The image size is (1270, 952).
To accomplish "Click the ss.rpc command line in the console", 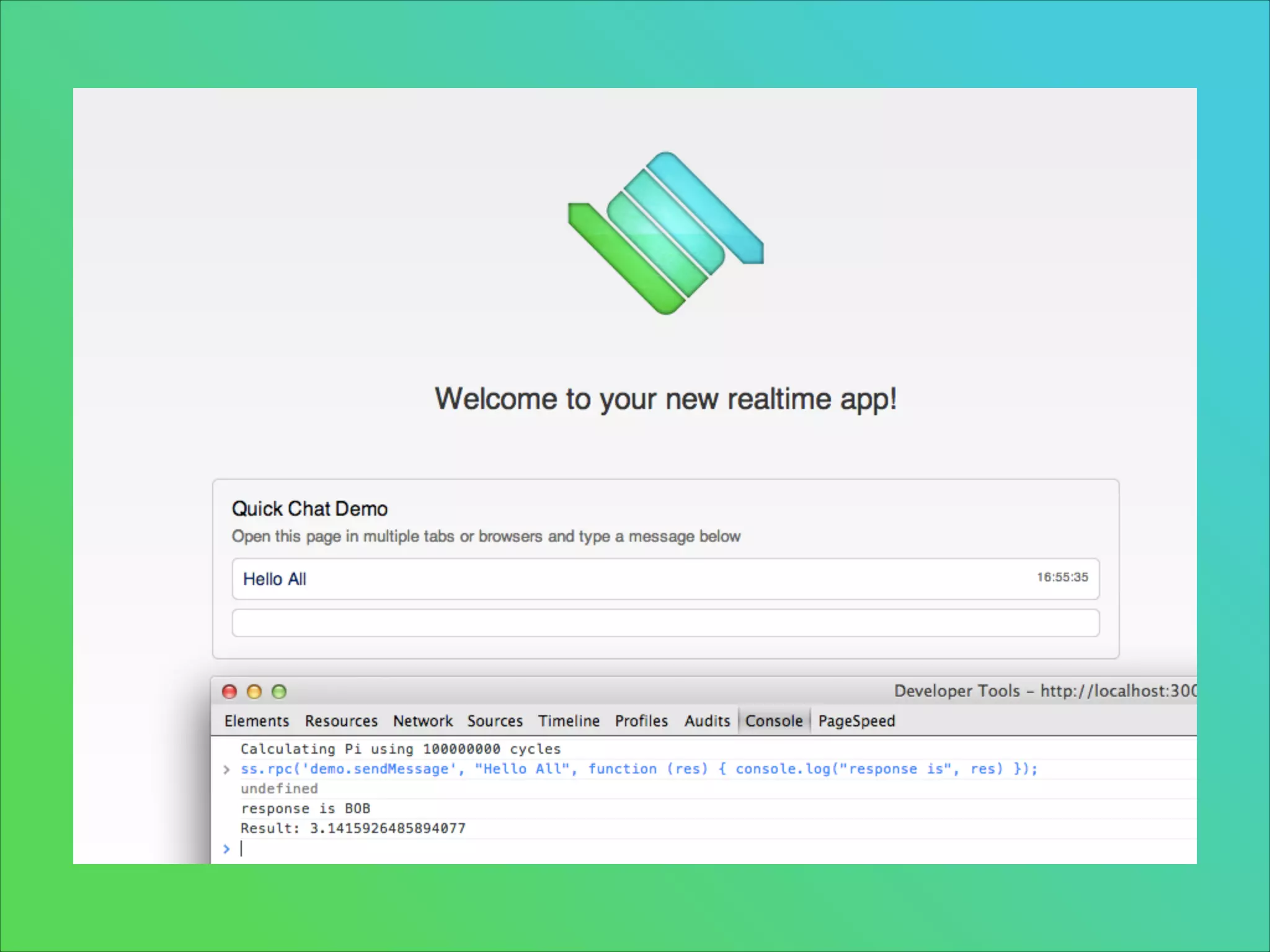I will pyautogui.click(x=639, y=769).
